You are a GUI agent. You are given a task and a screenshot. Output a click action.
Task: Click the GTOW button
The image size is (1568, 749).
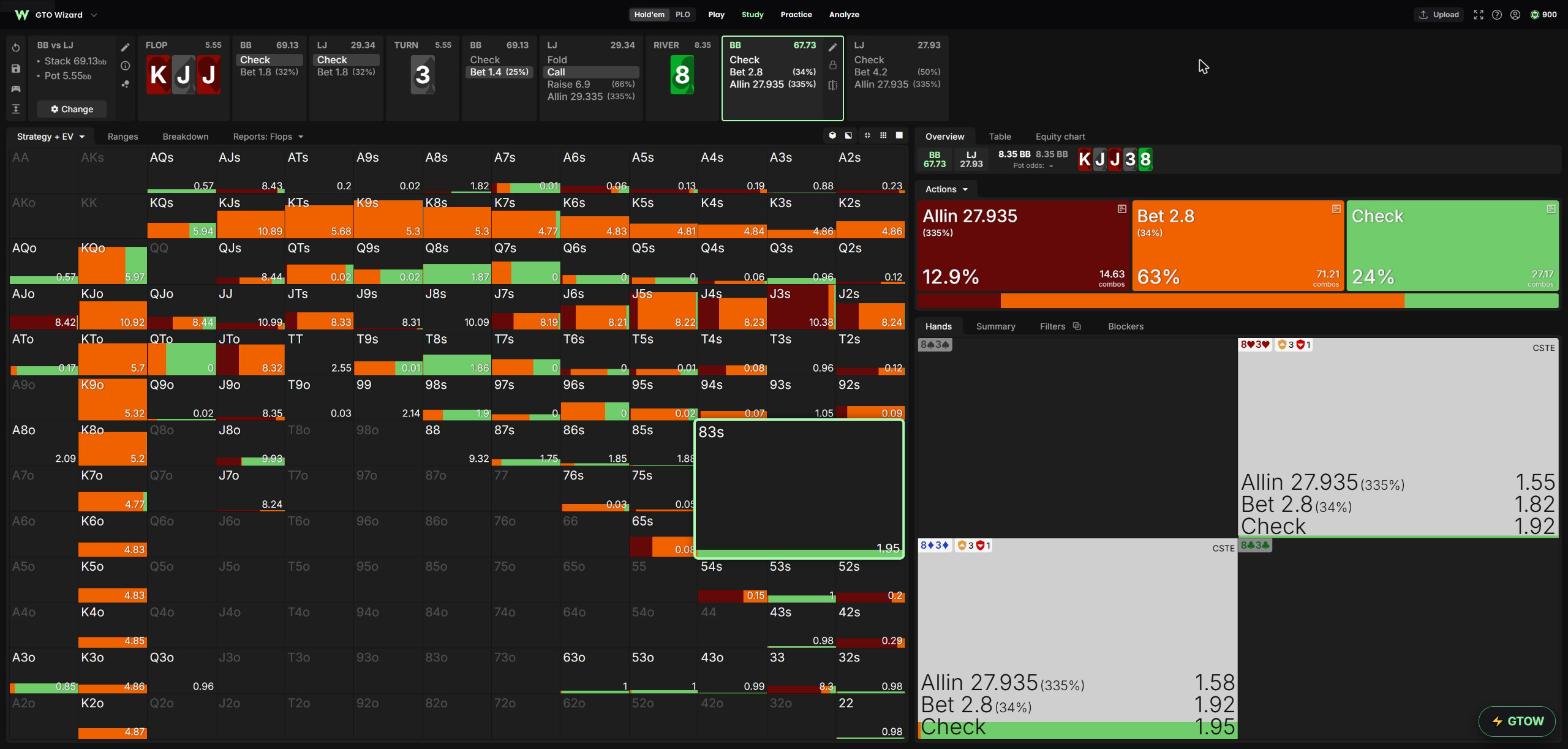tap(1517, 721)
